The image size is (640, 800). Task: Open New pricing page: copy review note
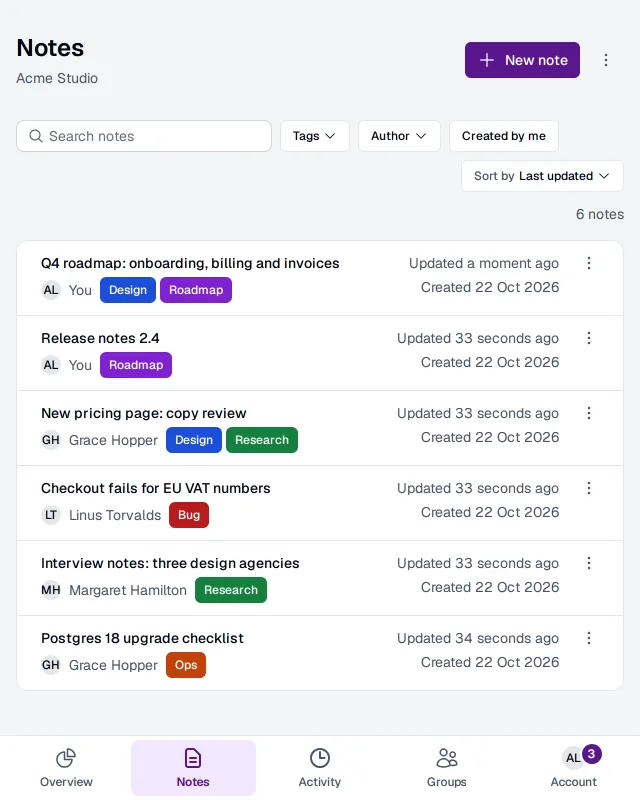144,413
